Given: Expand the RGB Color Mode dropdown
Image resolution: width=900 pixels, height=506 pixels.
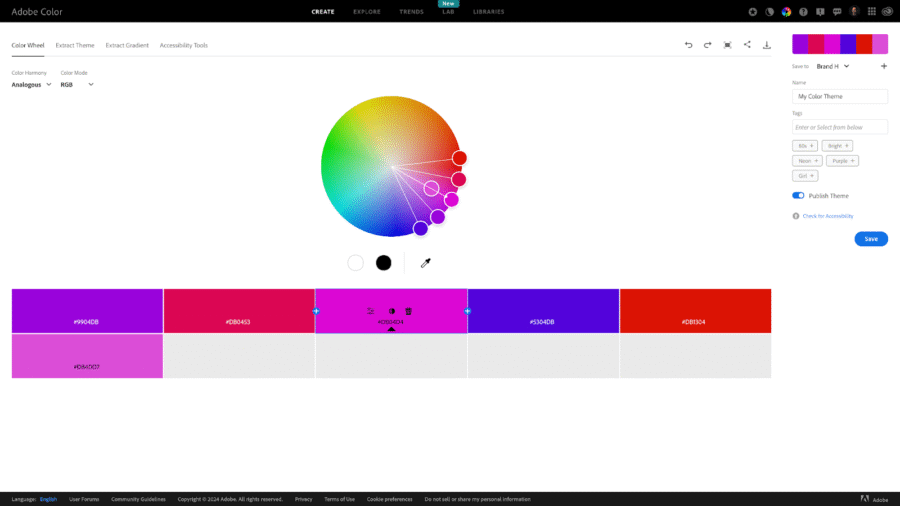Looking at the screenshot, I should point(77,85).
